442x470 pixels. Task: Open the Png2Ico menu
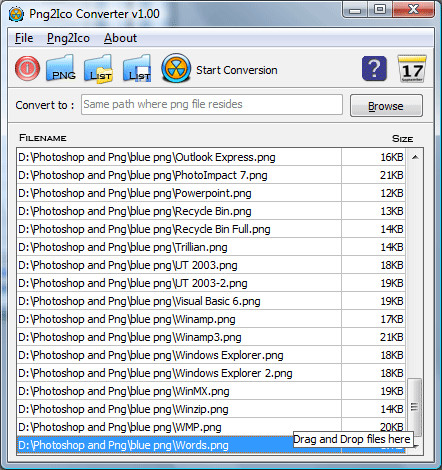pos(68,38)
